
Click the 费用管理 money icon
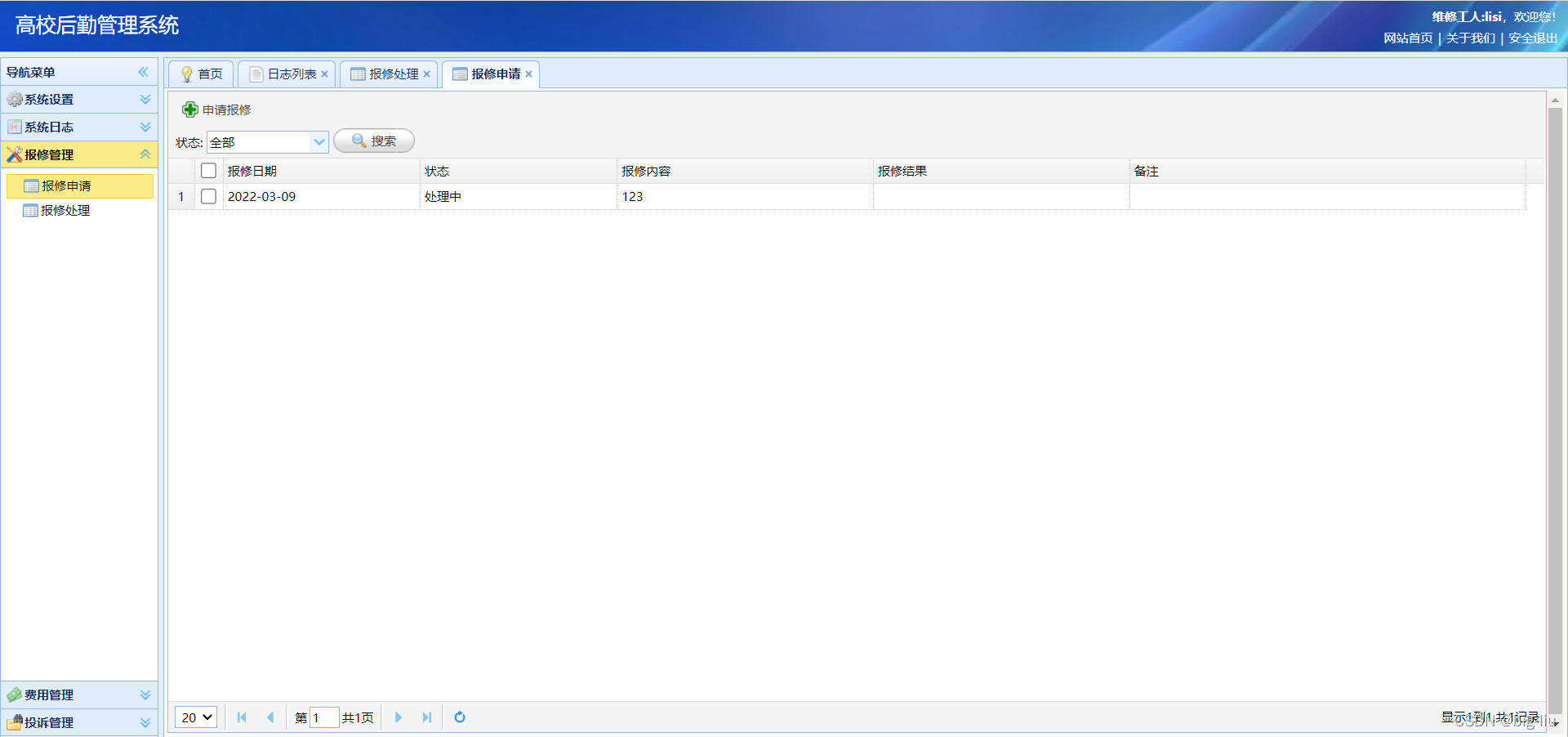coord(15,695)
